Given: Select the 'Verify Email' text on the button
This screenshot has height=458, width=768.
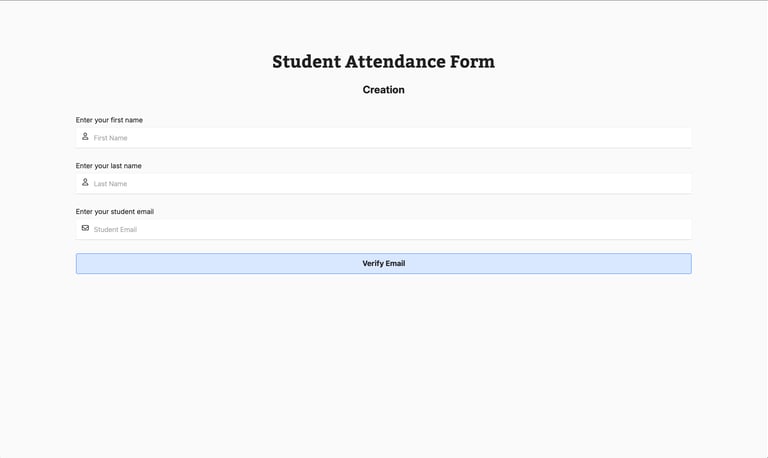Looking at the screenshot, I should (384, 264).
